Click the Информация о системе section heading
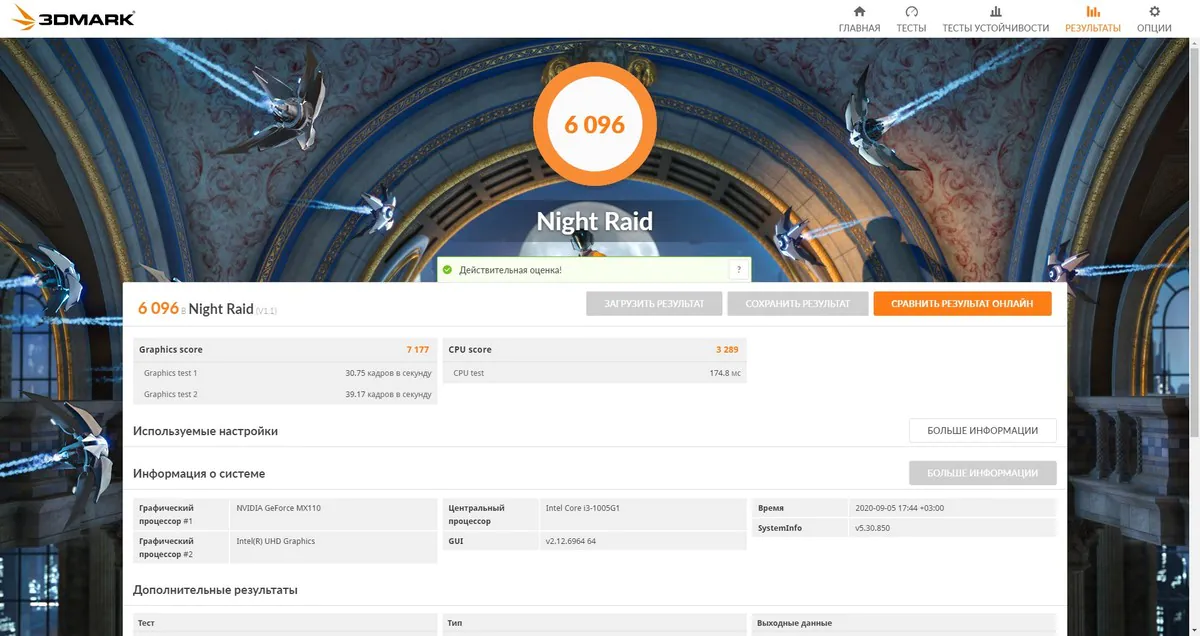1200x636 pixels. 199,473
